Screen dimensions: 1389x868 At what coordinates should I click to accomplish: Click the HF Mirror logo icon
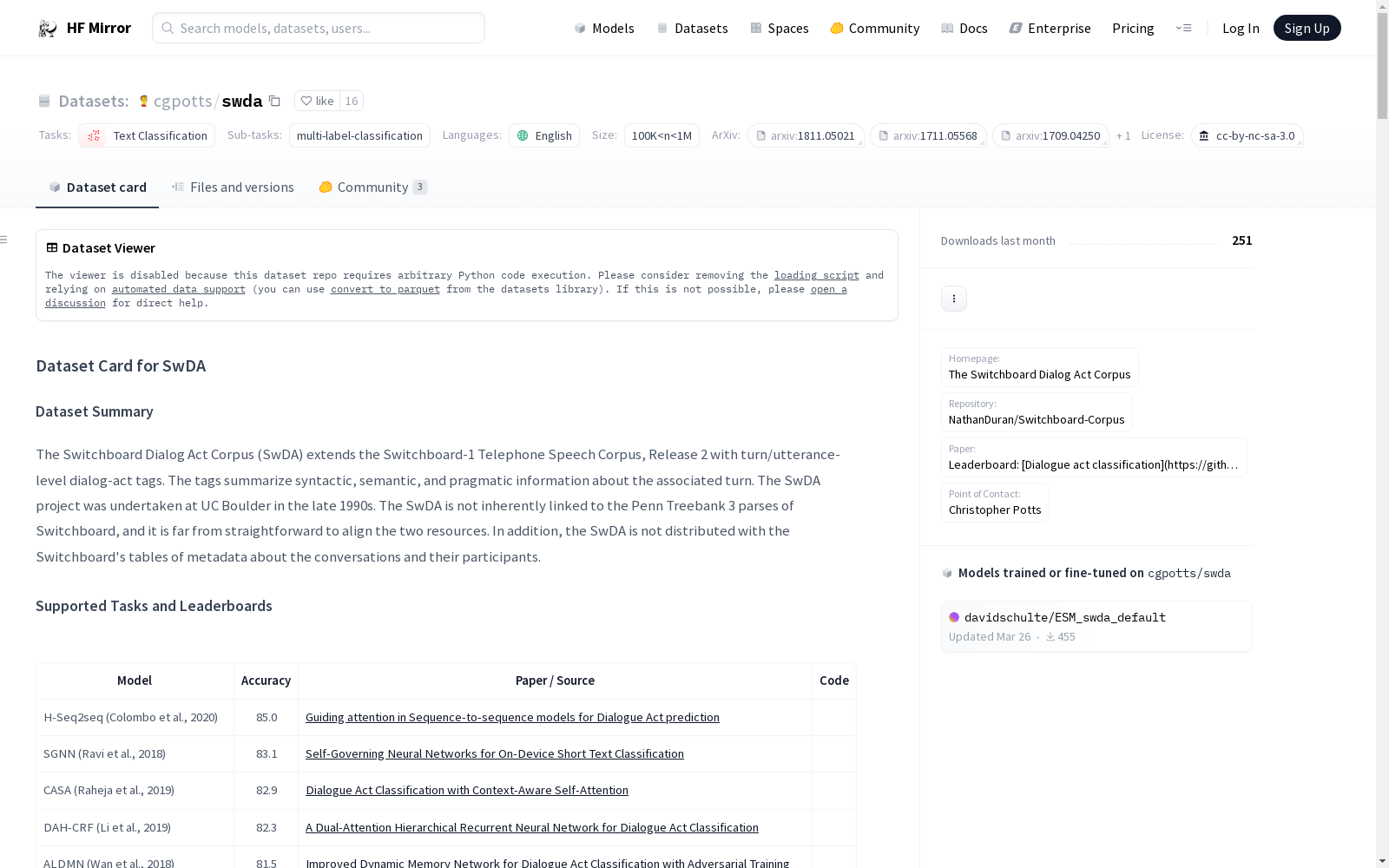tap(48, 29)
